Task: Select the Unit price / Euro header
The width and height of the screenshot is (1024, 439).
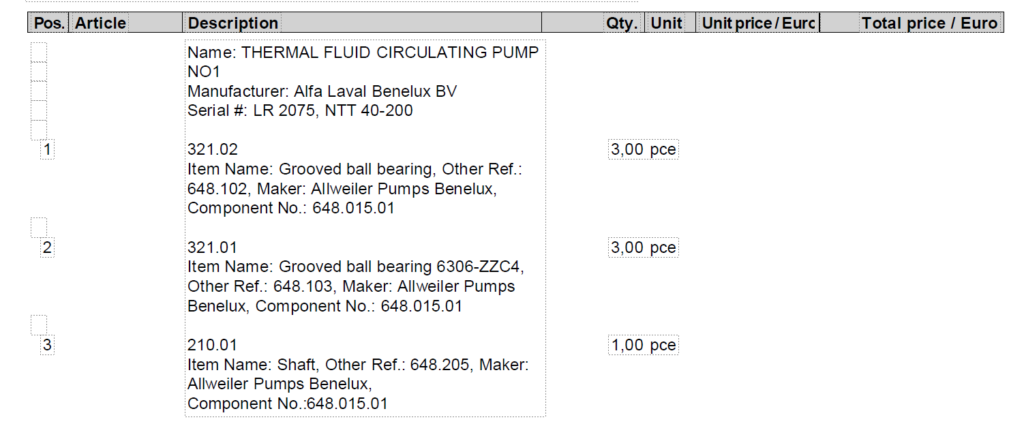Action: click(x=758, y=23)
